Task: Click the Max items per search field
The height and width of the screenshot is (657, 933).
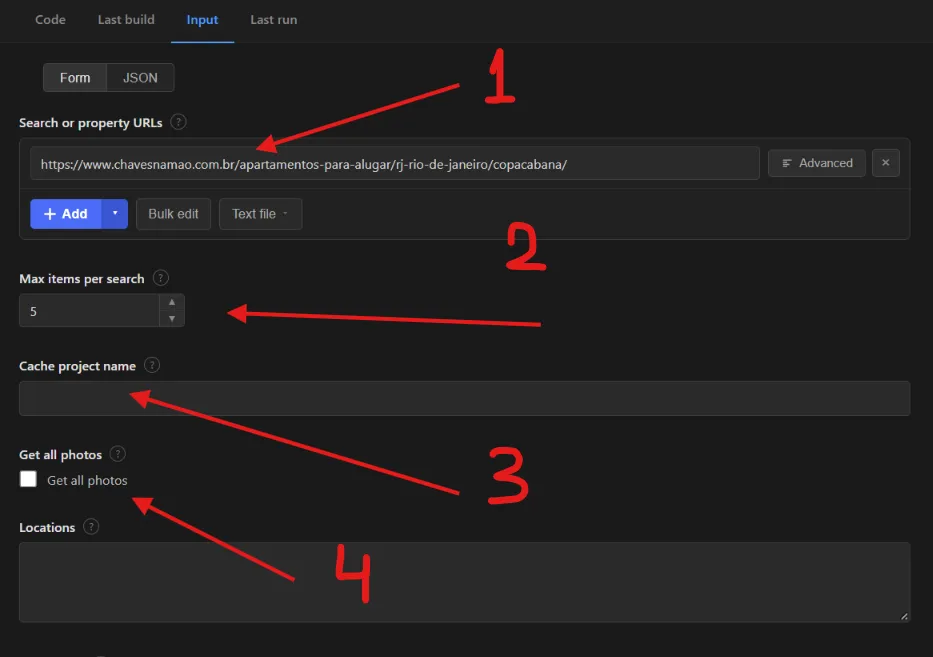Action: pyautogui.click(x=89, y=311)
